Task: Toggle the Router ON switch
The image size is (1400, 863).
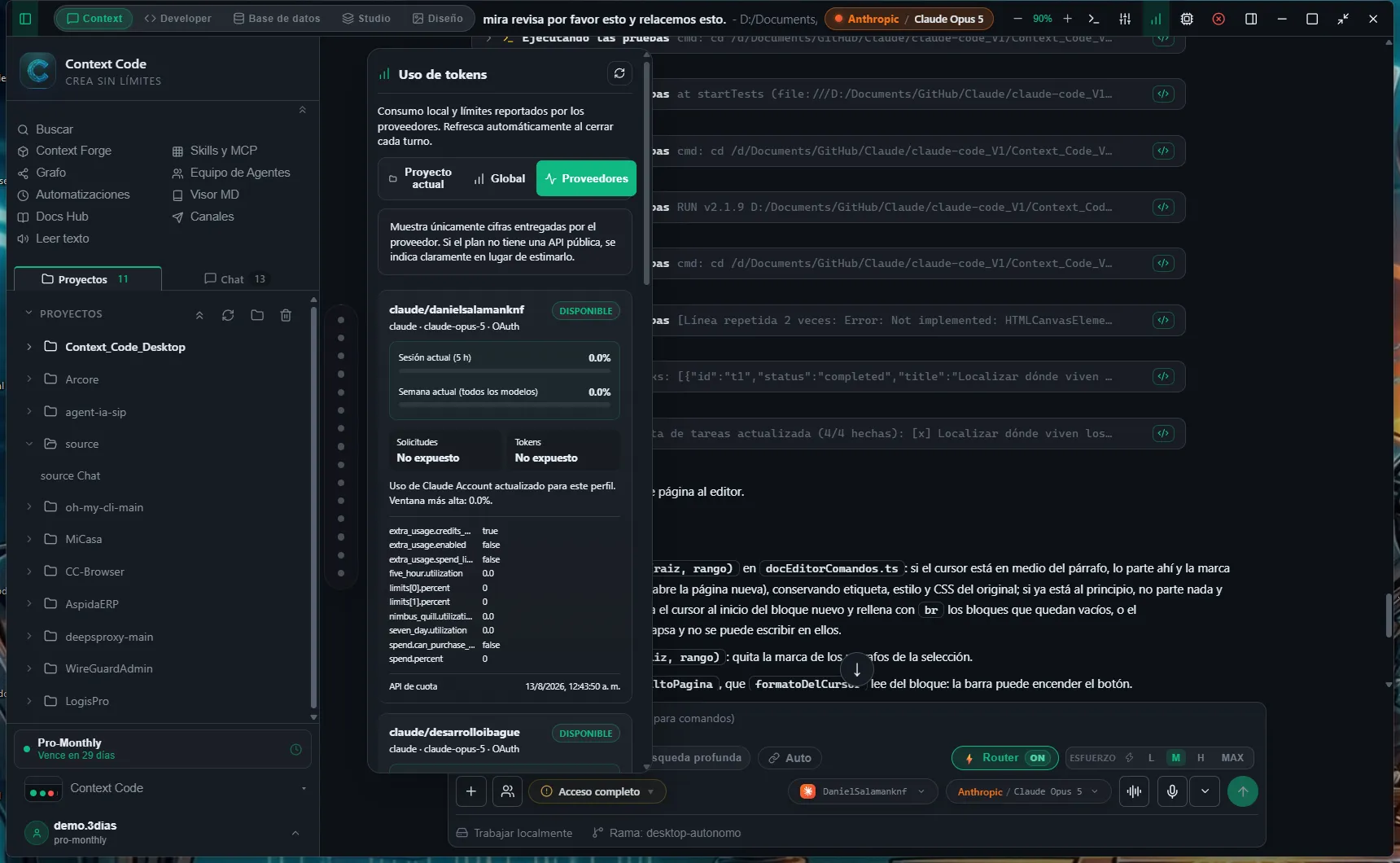Action: (1004, 758)
